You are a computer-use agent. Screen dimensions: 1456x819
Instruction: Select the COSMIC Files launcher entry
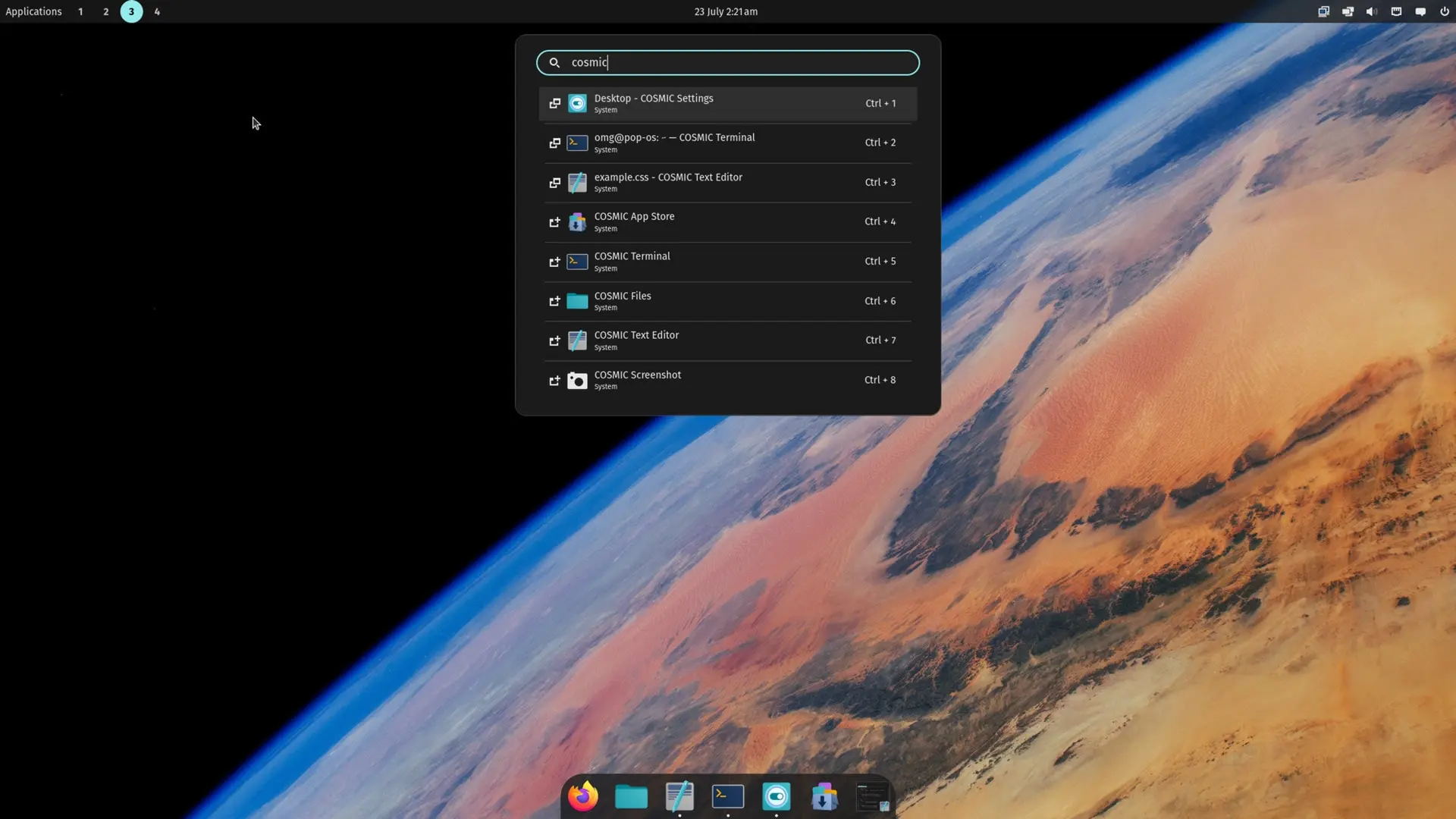click(728, 301)
